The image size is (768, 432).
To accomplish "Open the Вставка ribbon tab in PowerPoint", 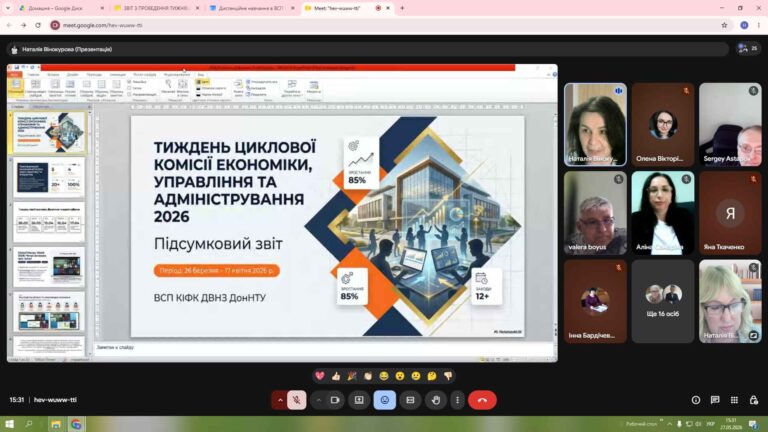I will tap(53, 74).
